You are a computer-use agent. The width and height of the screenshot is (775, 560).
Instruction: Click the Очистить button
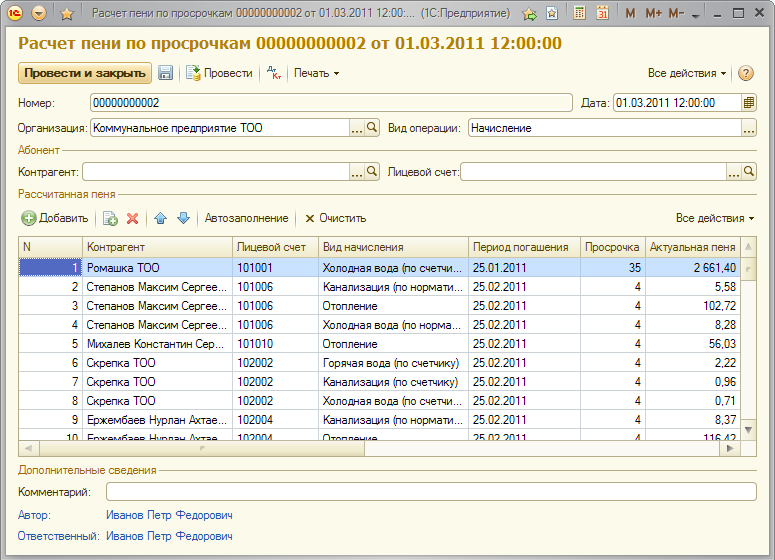pos(336,218)
